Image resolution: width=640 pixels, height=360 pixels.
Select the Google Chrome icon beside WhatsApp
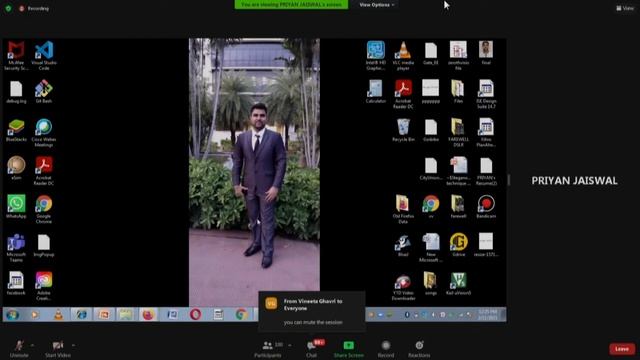[x=44, y=209]
